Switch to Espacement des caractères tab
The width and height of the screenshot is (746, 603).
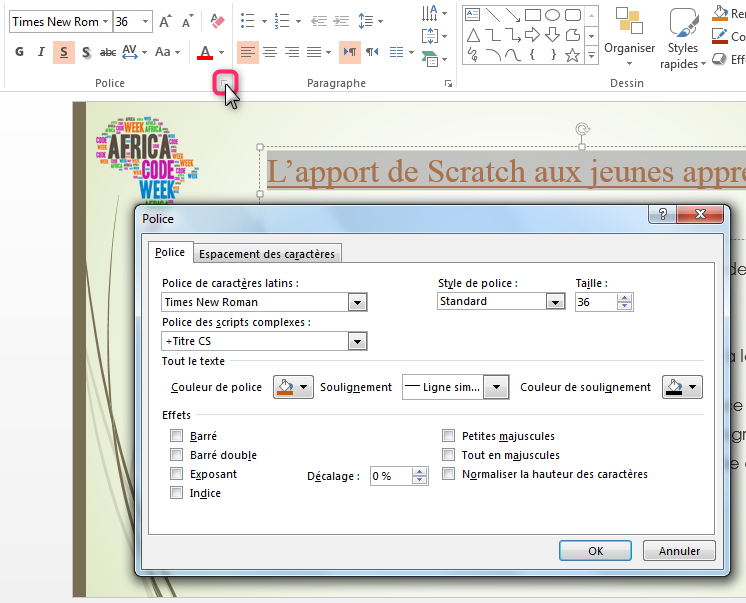pyautogui.click(x=267, y=254)
